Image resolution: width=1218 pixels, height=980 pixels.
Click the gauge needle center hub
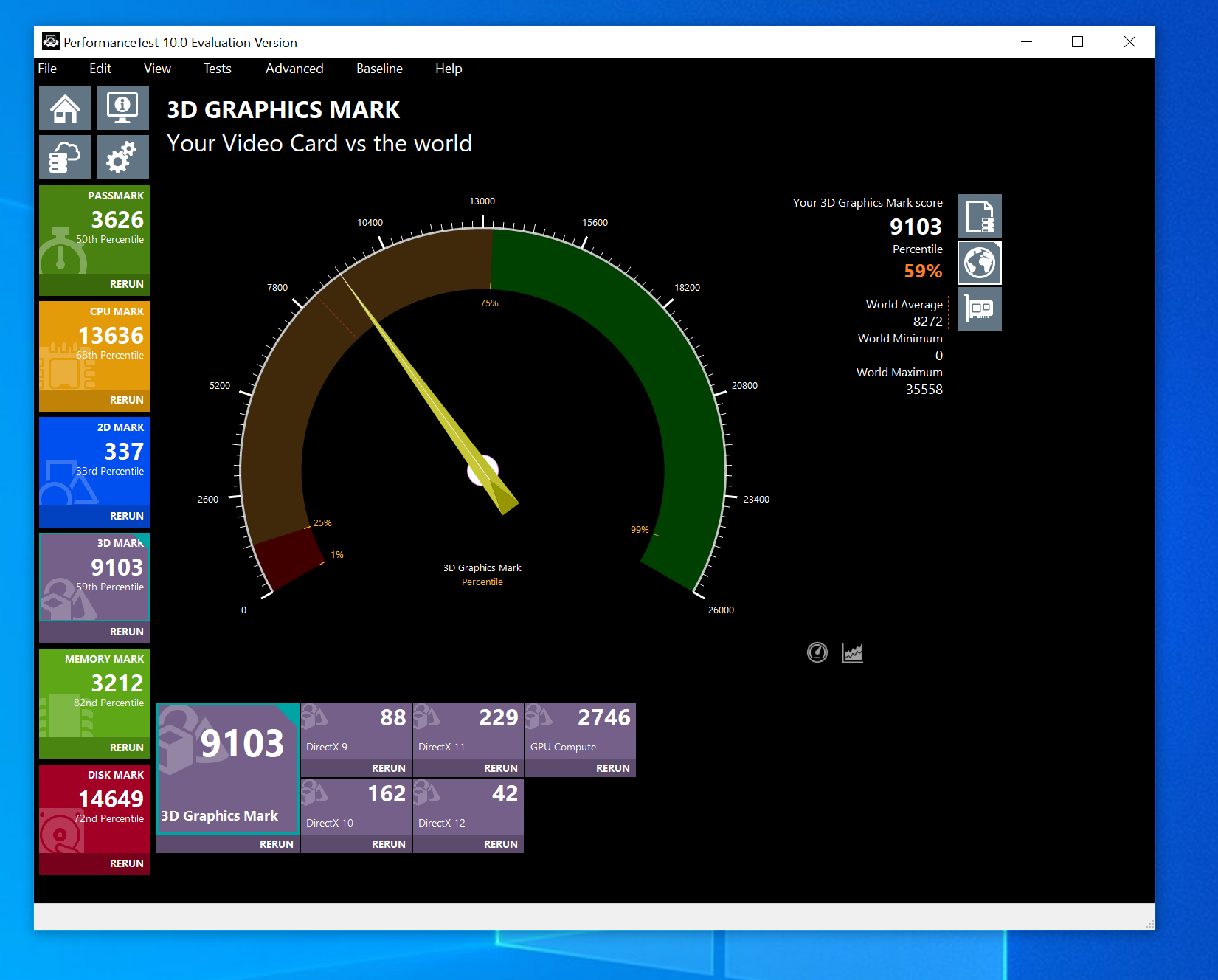pyautogui.click(x=483, y=470)
